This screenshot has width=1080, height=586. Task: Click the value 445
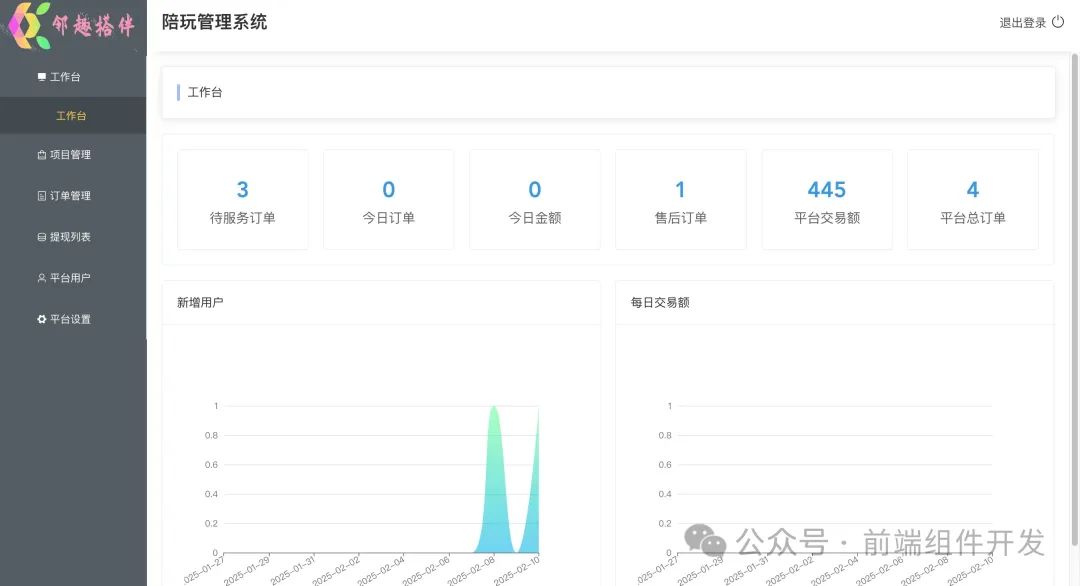click(x=827, y=189)
